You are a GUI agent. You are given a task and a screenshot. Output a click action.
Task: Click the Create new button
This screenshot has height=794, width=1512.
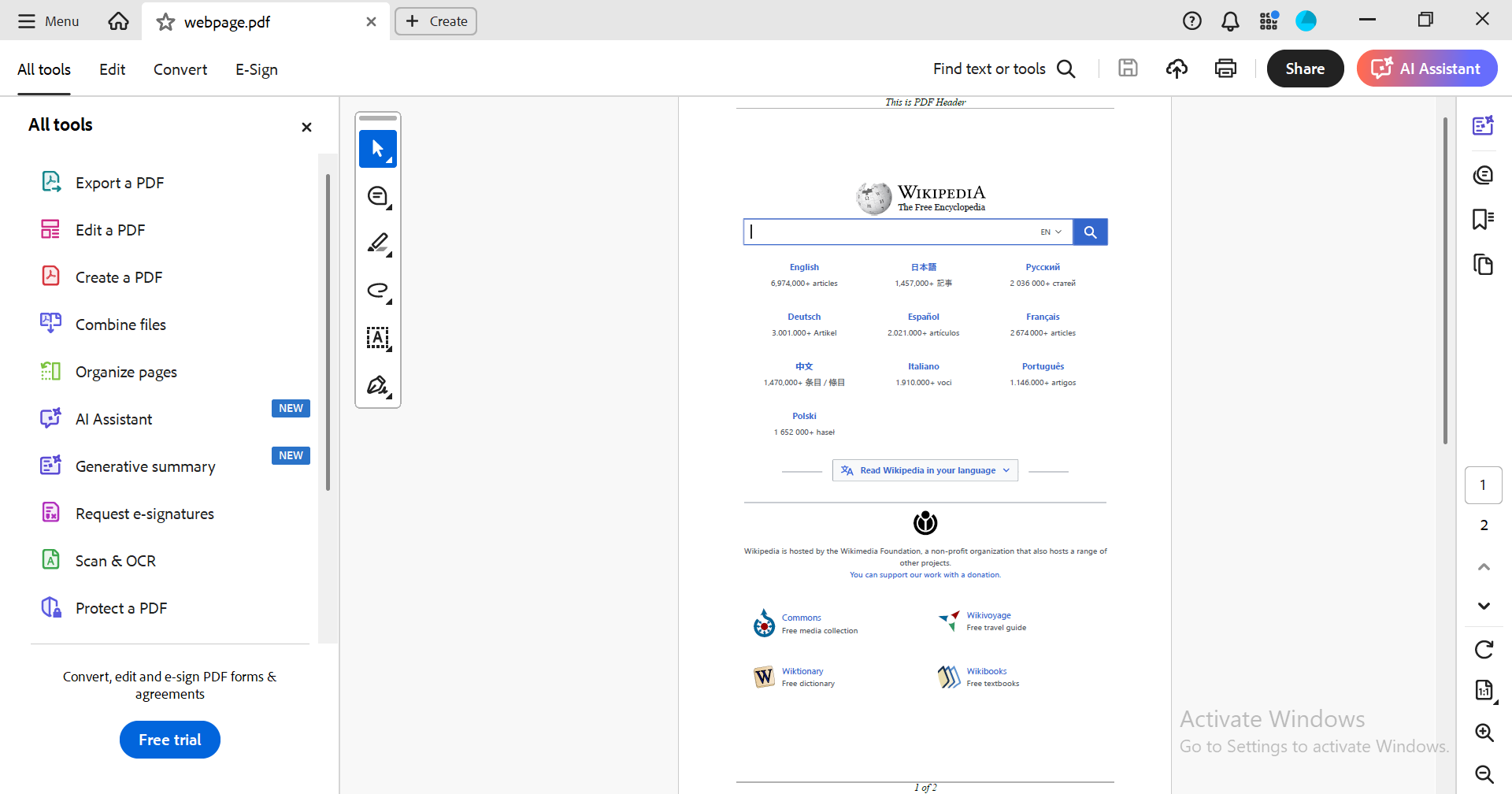[435, 21]
